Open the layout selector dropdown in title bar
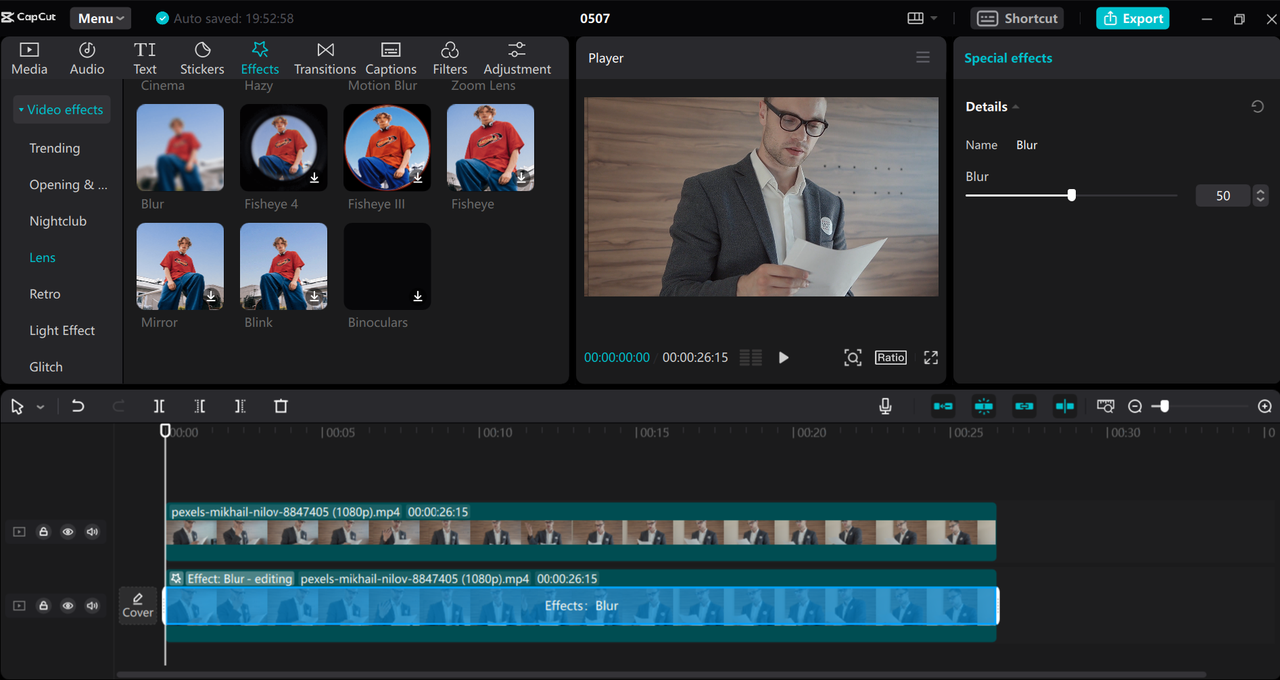 922,18
